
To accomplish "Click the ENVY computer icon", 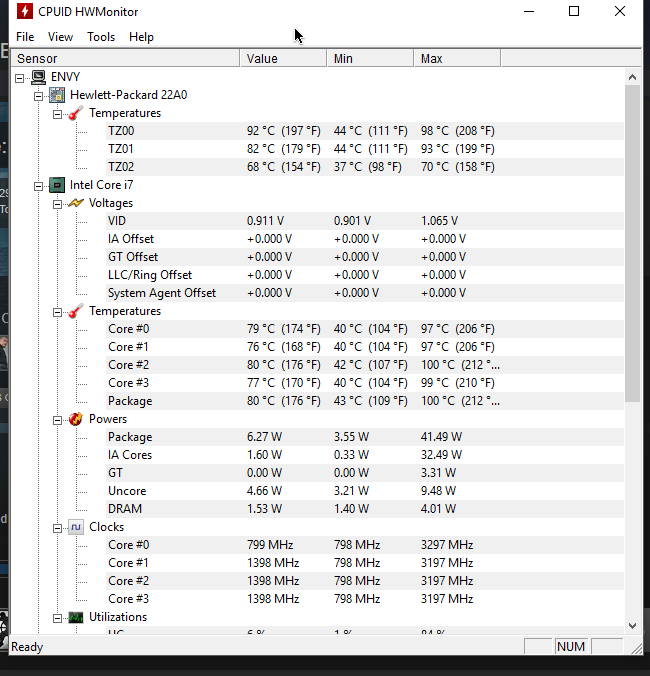I will pos(38,77).
